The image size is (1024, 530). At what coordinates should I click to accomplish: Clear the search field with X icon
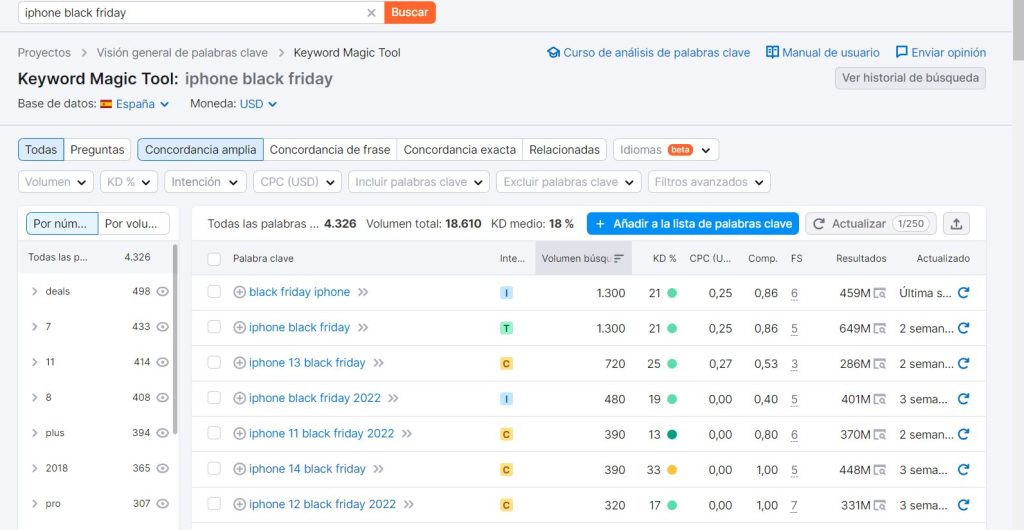[371, 12]
